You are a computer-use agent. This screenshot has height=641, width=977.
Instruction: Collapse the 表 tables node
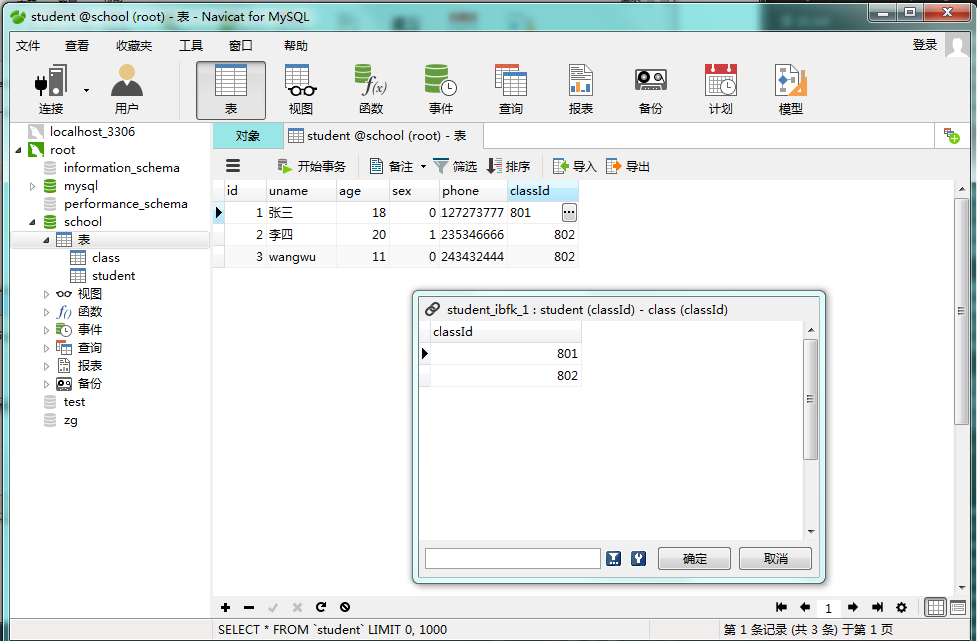click(x=46, y=240)
